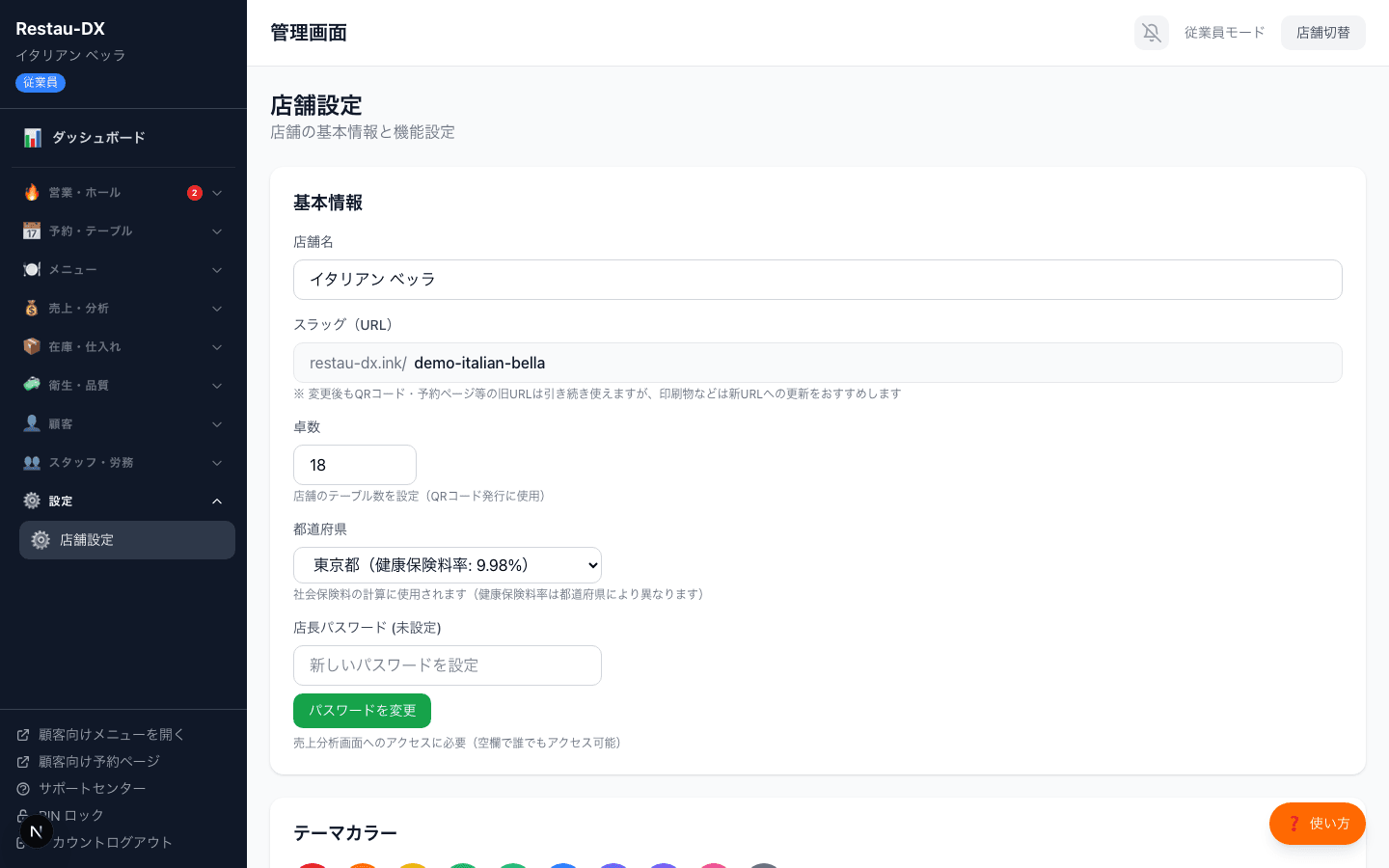Viewport: 1389px width, 868px height.
Task: Click the 店舗名 input field
Action: pos(818,280)
